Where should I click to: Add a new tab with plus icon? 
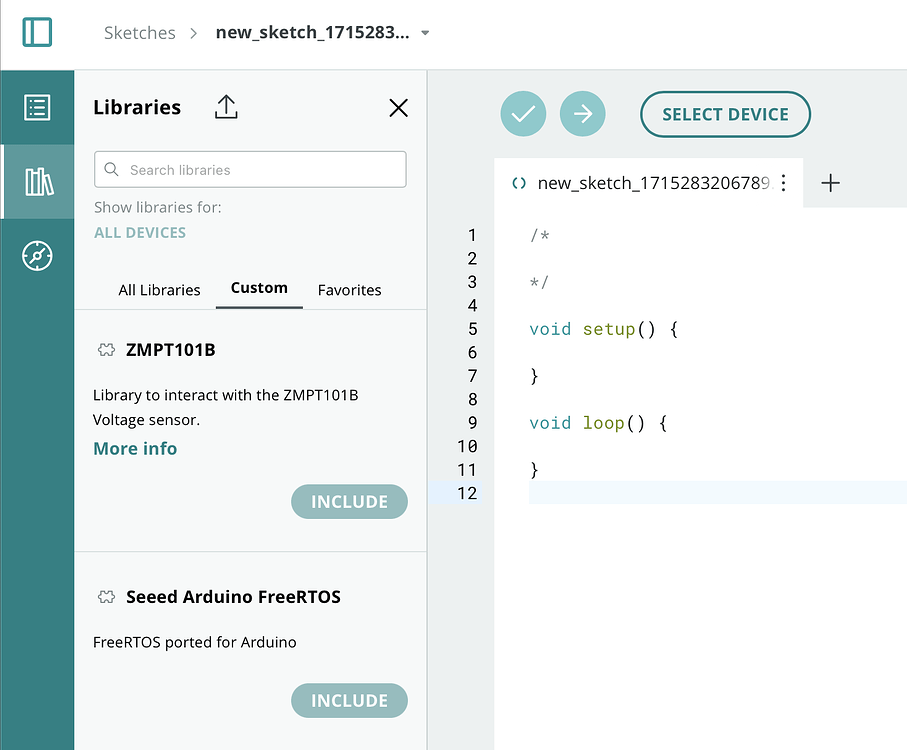[x=830, y=183]
